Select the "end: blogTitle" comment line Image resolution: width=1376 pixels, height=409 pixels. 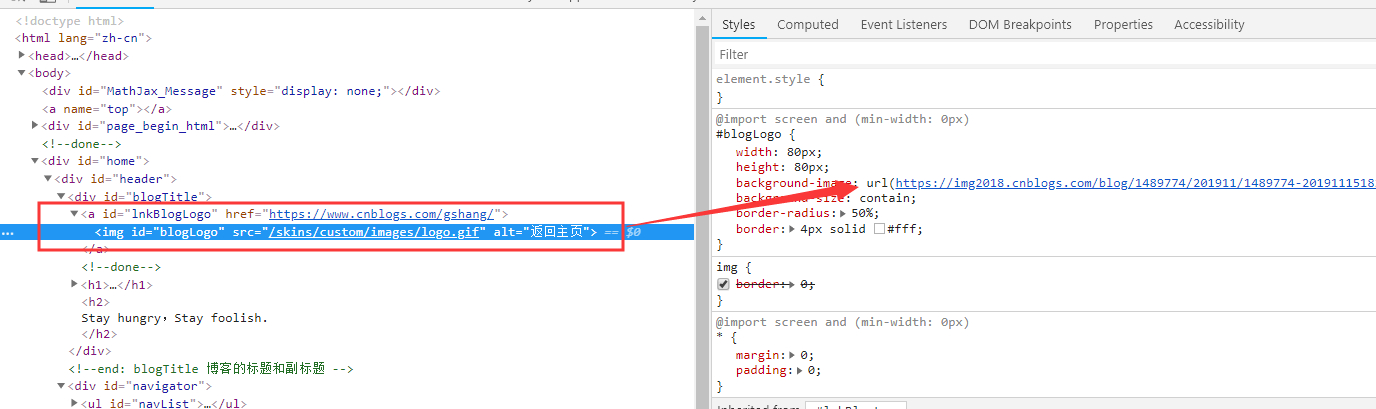pos(211,369)
